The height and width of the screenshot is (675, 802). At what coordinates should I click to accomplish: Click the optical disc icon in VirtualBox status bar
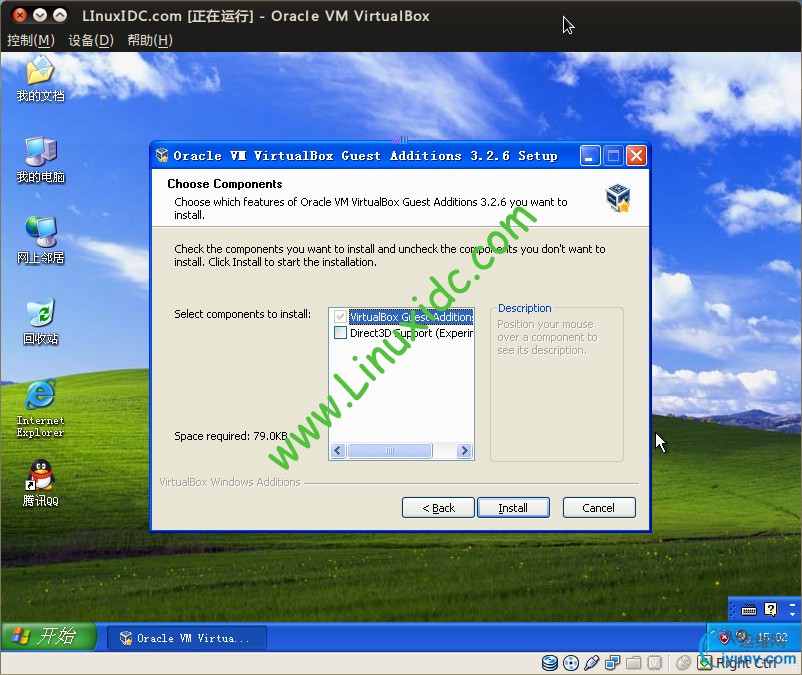571,663
